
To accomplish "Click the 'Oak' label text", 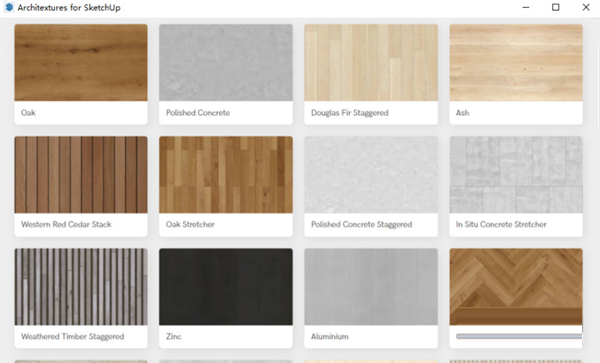I will click(x=28, y=113).
